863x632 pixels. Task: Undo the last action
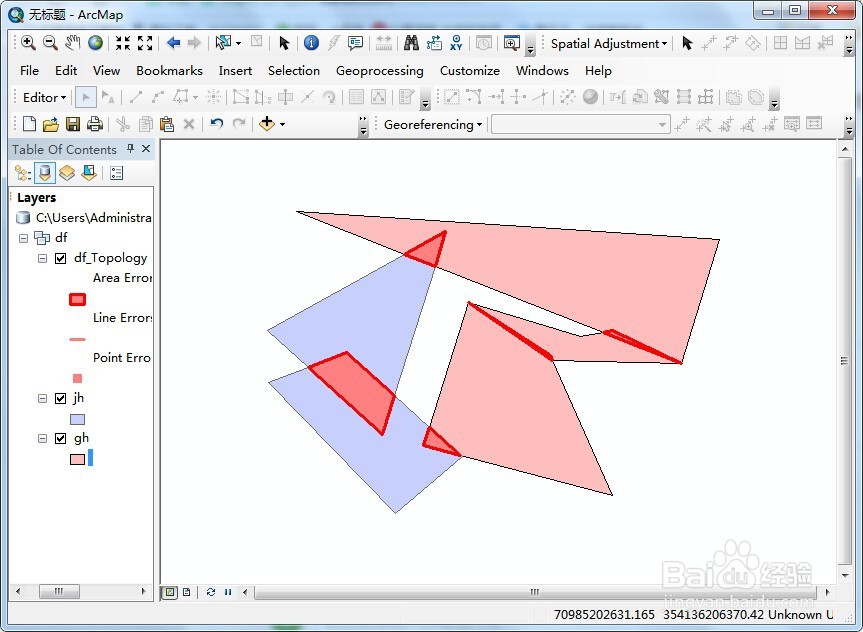(x=216, y=124)
